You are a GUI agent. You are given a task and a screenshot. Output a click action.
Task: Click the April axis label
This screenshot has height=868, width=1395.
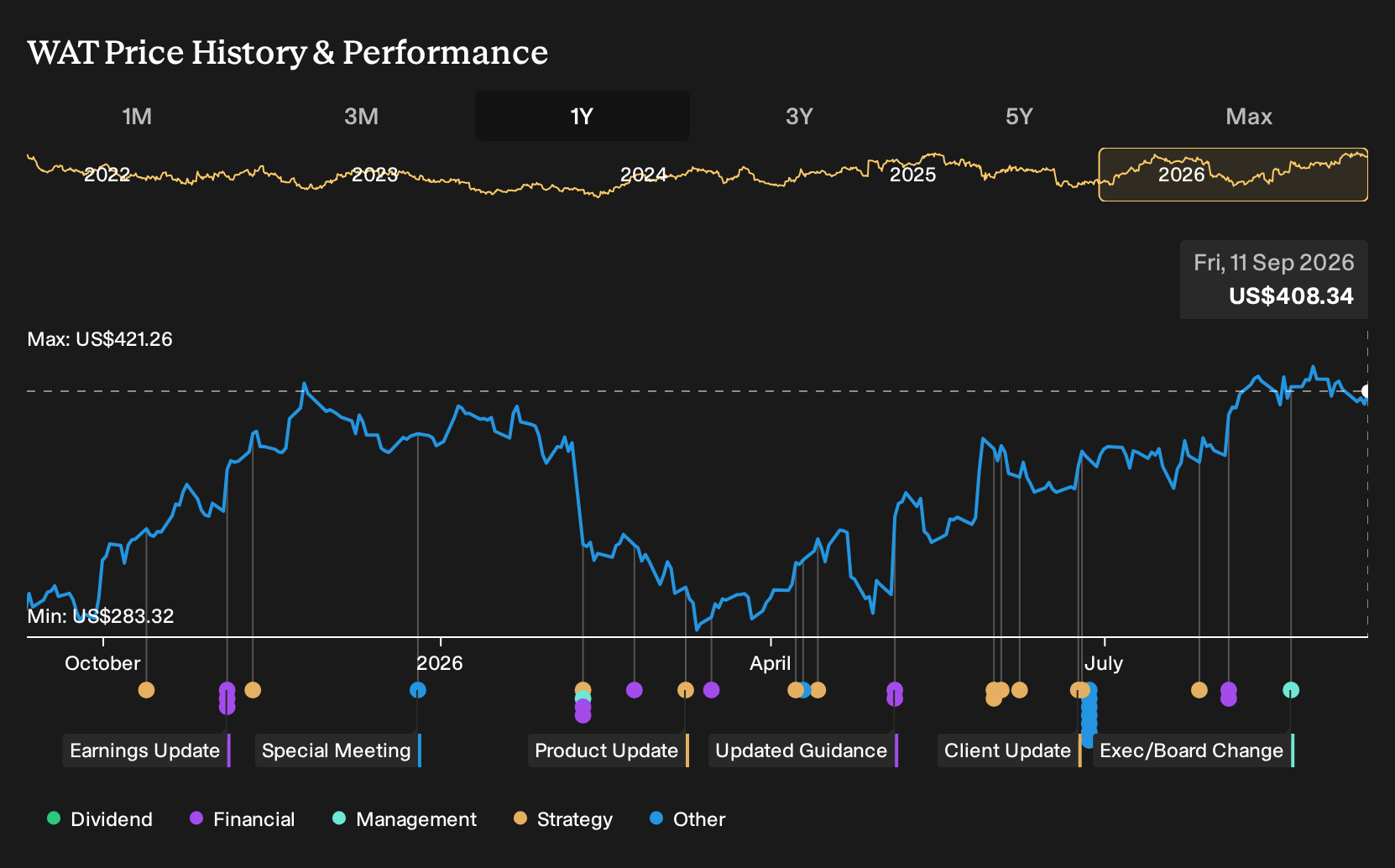(770, 663)
